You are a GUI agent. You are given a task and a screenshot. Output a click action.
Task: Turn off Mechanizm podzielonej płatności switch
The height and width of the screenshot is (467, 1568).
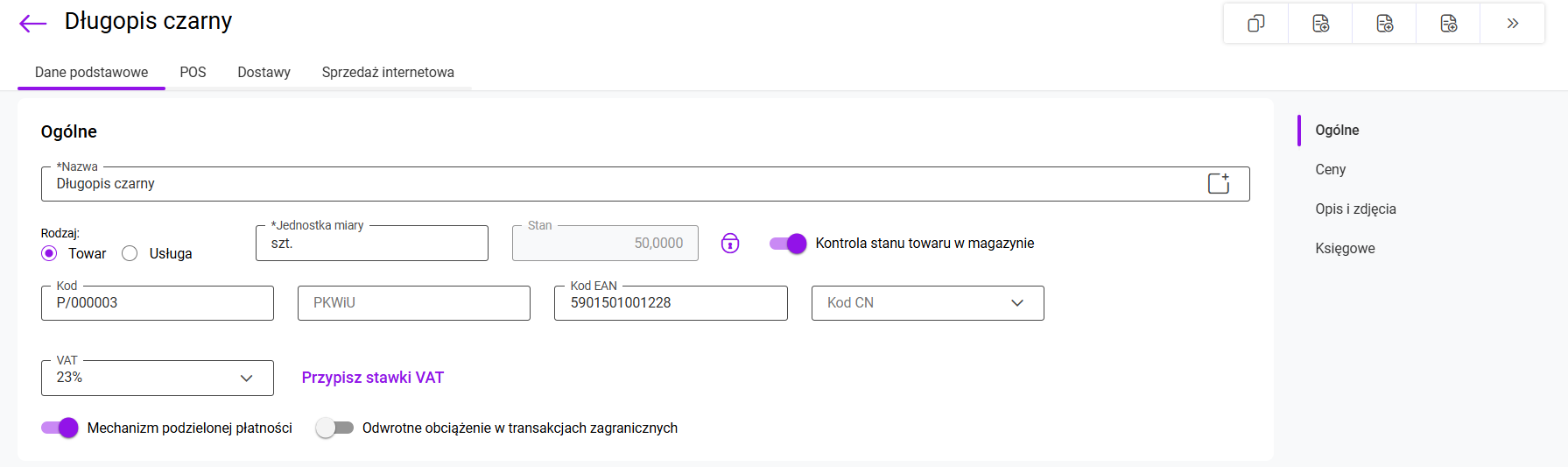60,428
